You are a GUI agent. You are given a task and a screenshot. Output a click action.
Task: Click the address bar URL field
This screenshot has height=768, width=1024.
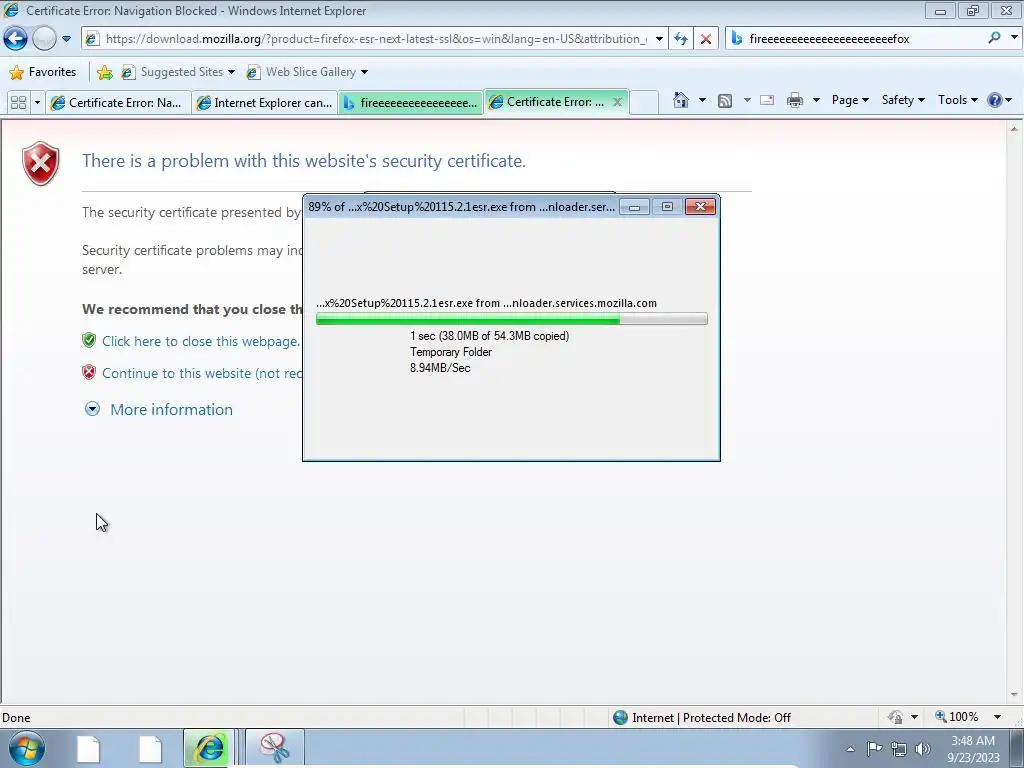[x=374, y=39]
